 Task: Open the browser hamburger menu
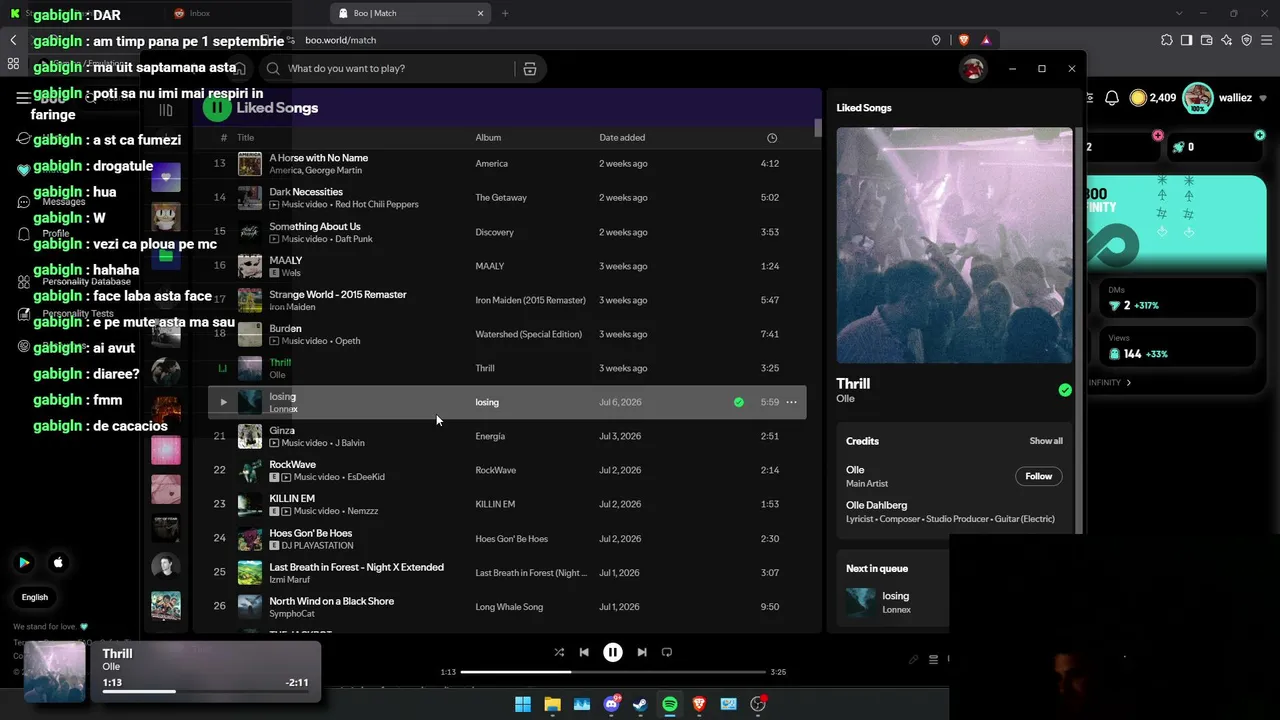[1265, 40]
